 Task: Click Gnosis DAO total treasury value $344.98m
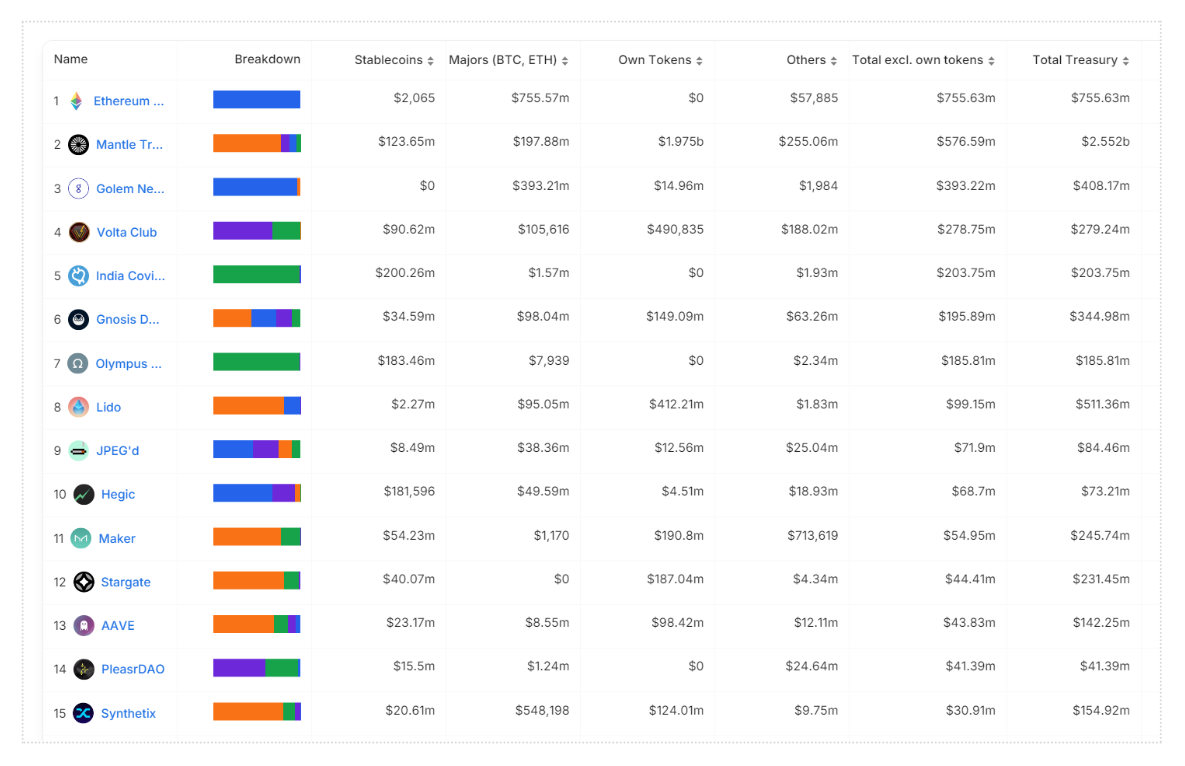pyautogui.click(x=1100, y=317)
